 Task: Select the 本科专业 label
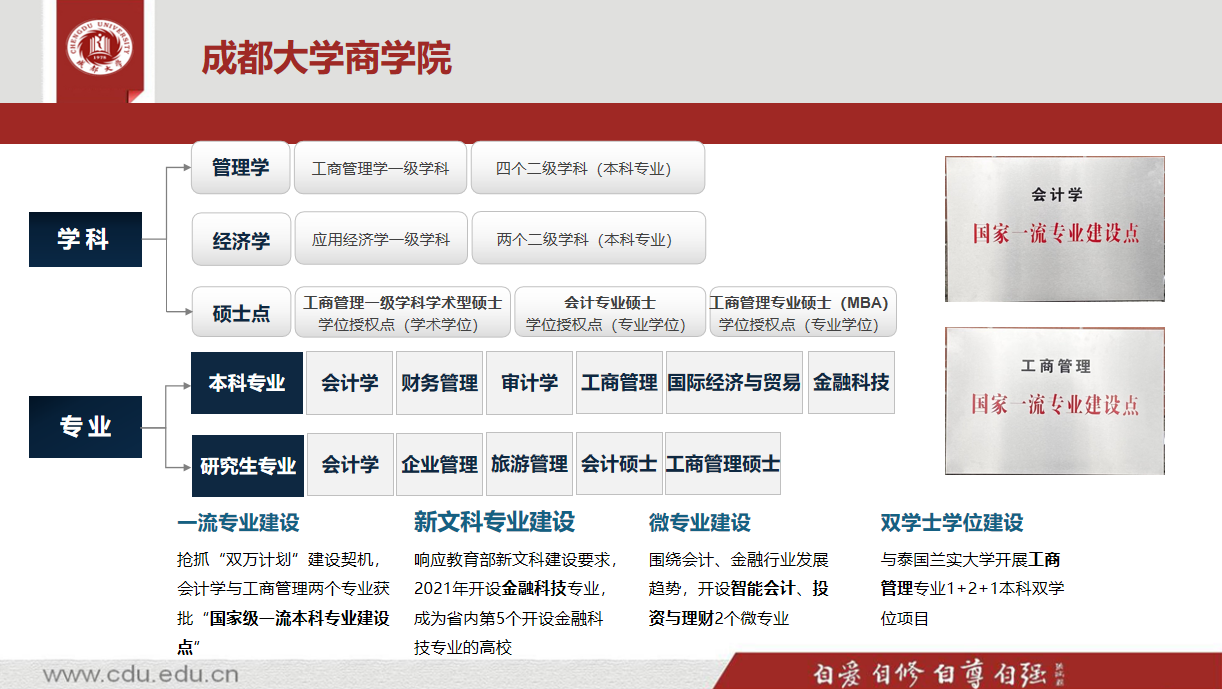pos(247,383)
